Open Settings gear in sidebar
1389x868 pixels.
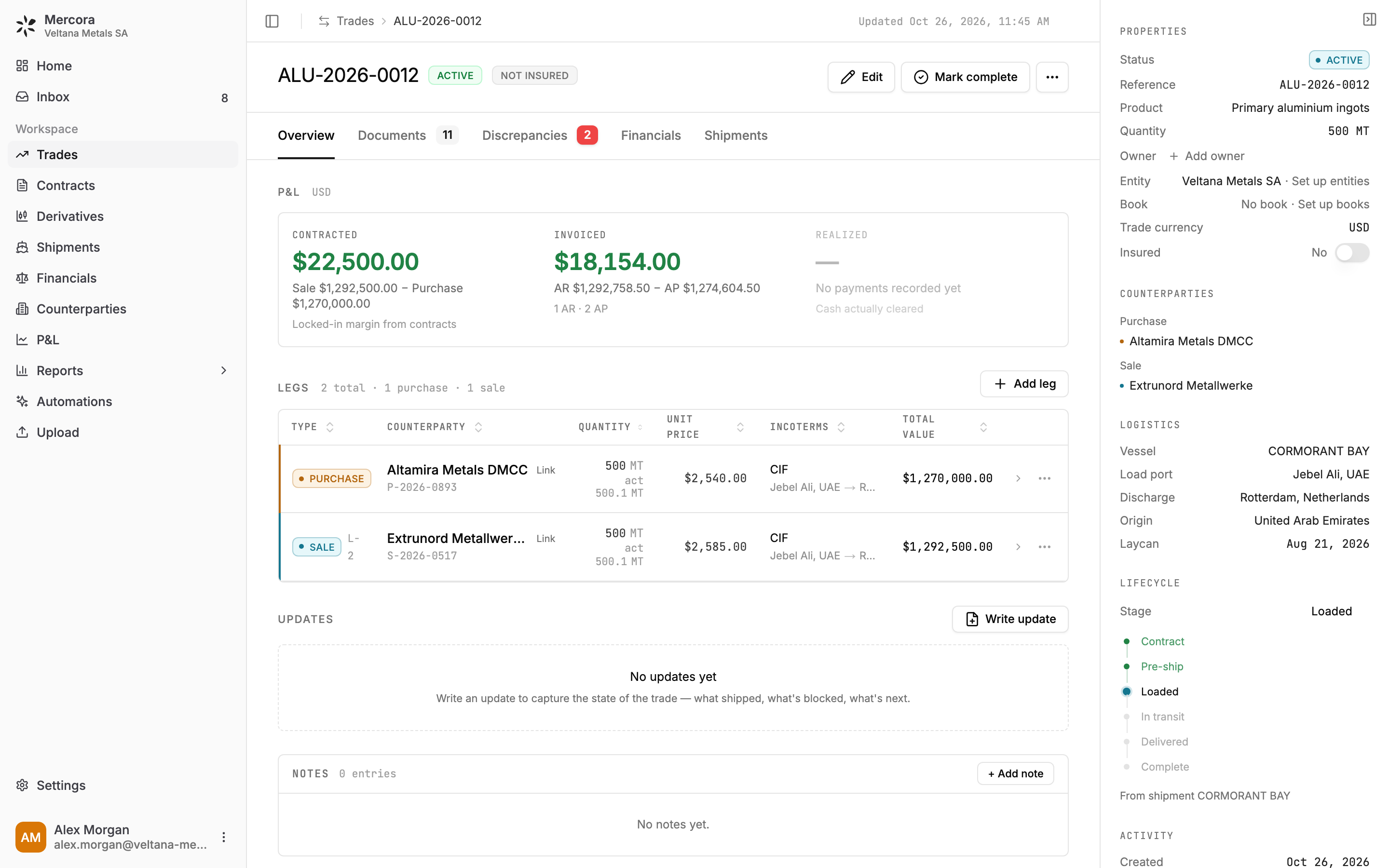tap(22, 785)
